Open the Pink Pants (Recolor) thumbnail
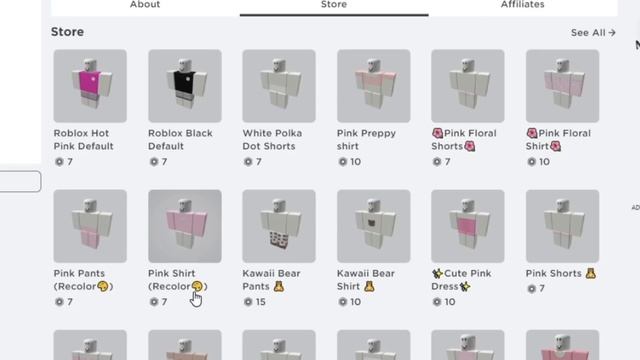This screenshot has width=640, height=360. 90,226
